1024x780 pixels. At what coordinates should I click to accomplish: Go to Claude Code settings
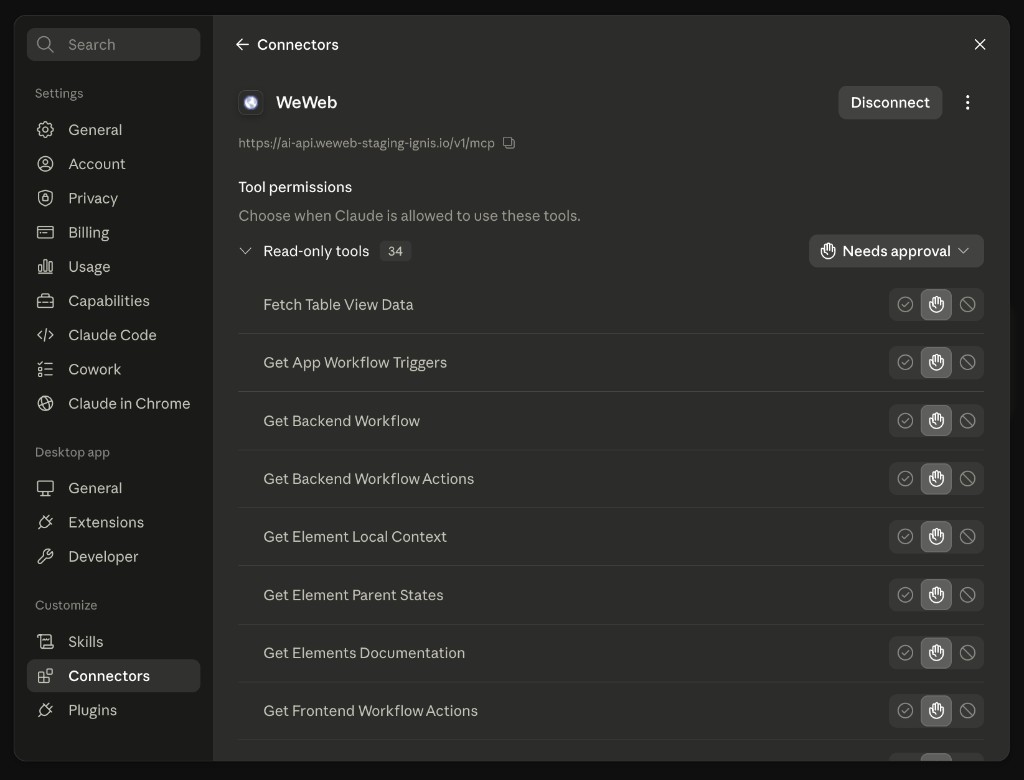(113, 335)
